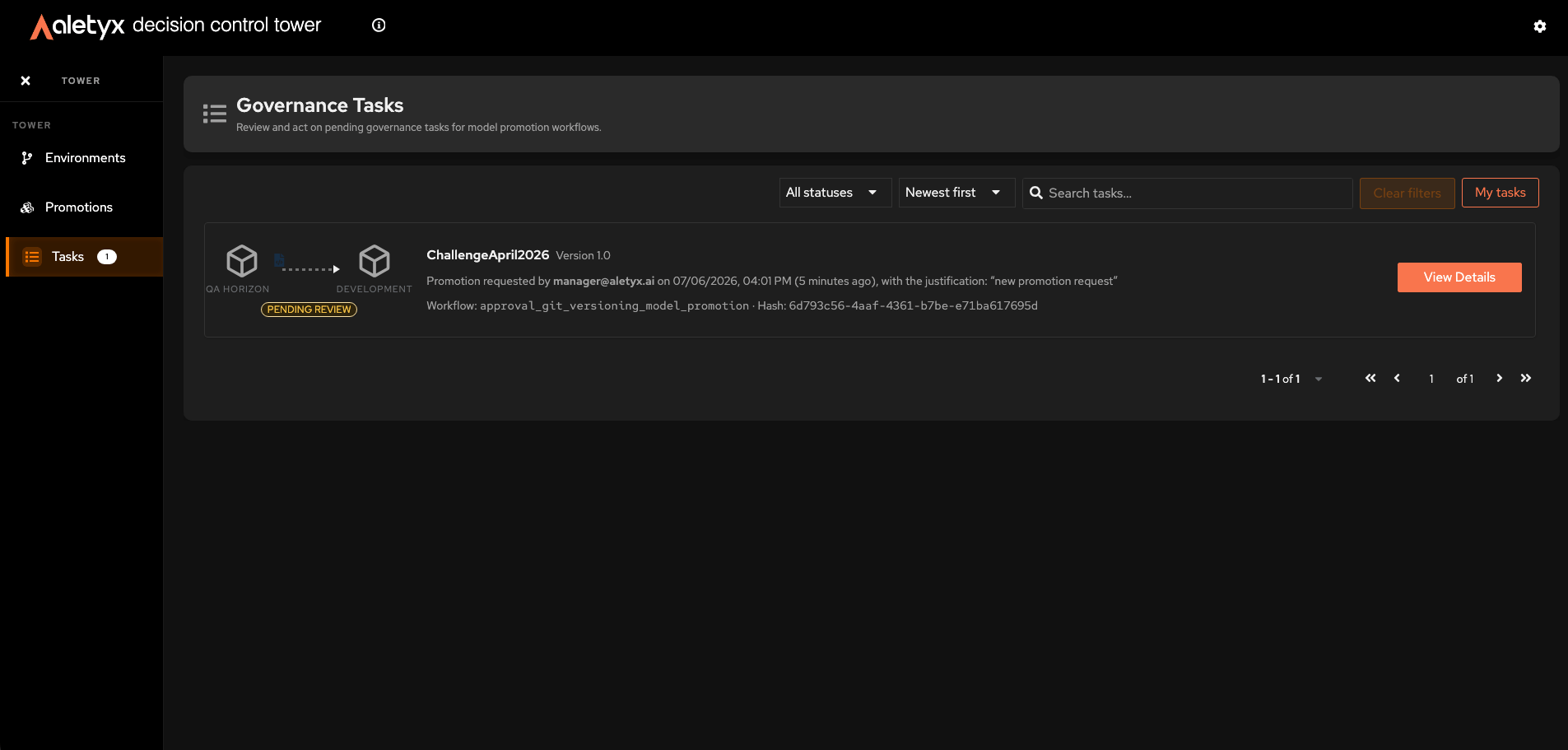The width and height of the screenshot is (1568, 750).
Task: Open Promotions menu item
Action: [85, 207]
